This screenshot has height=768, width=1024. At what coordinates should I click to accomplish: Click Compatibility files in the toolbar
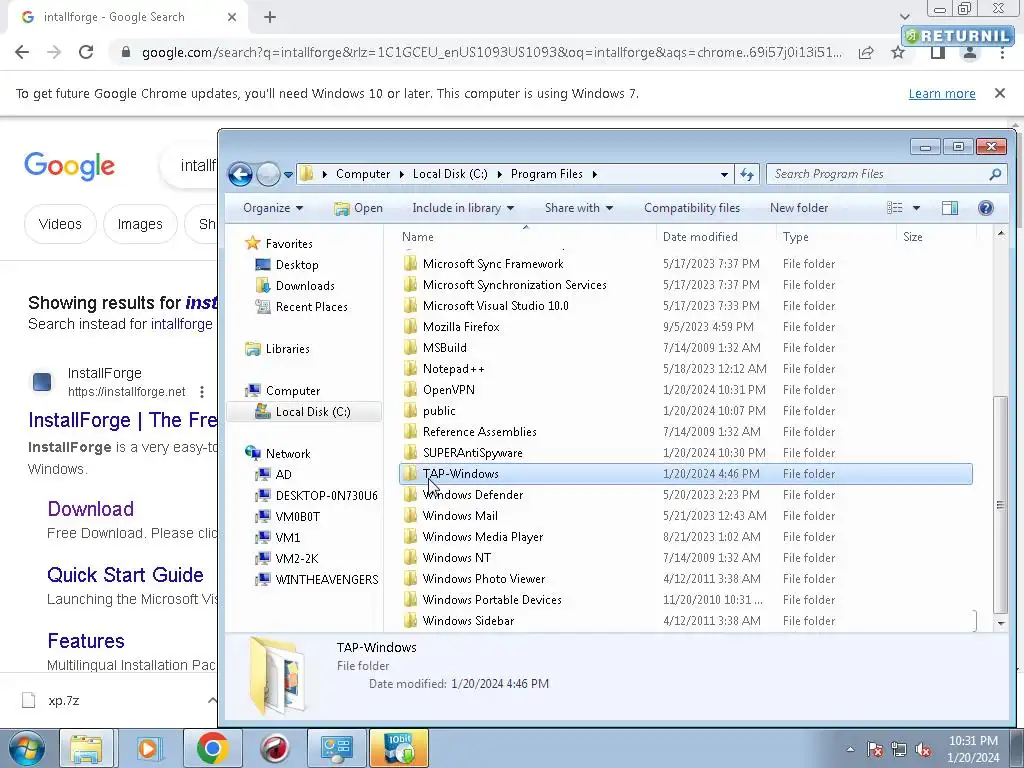tap(692, 208)
